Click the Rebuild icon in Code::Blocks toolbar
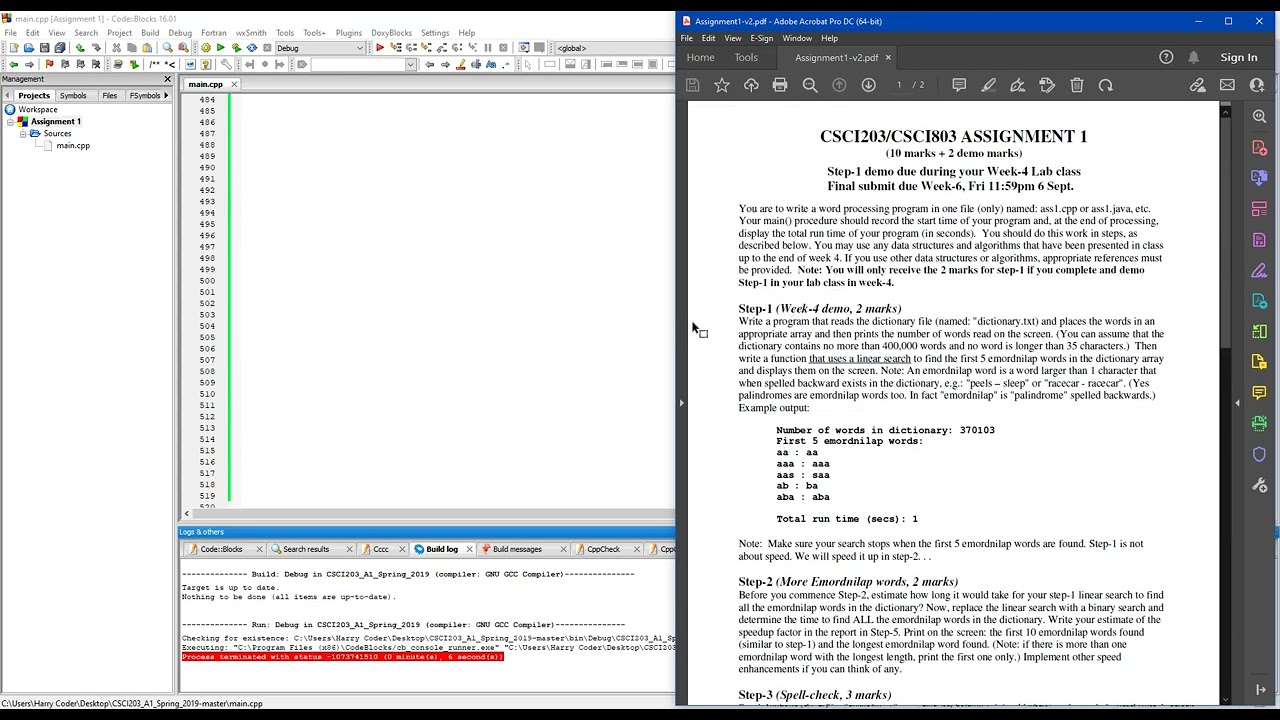This screenshot has width=1280, height=720. [x=252, y=48]
